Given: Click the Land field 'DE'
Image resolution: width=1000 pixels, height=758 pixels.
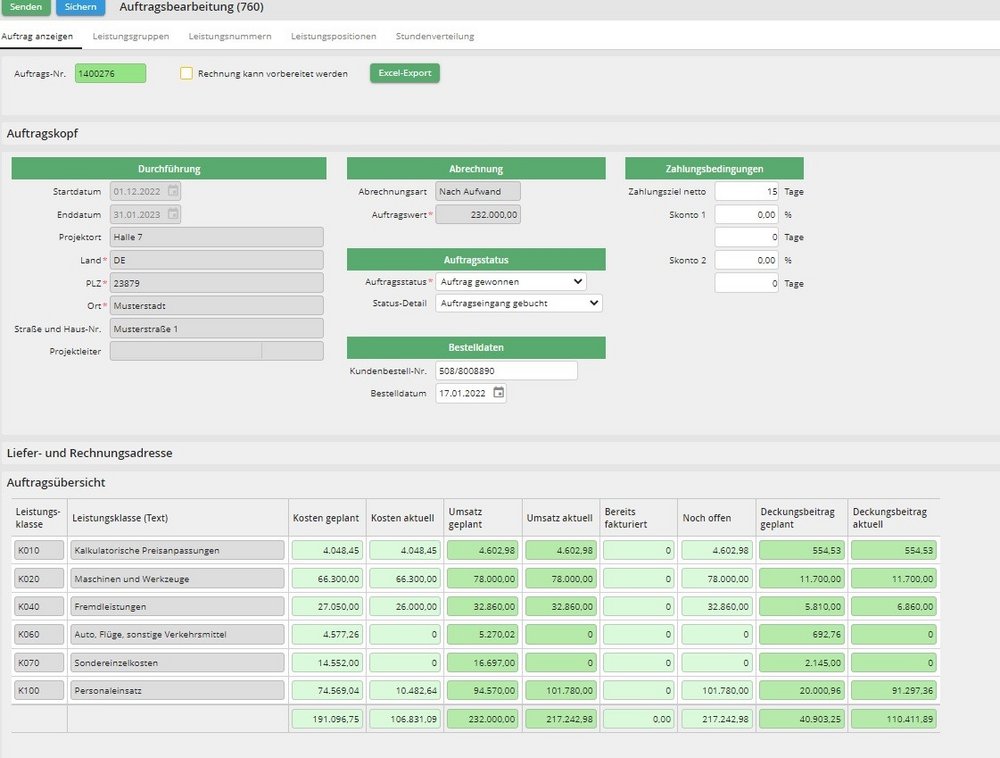Looking at the screenshot, I should [216, 260].
